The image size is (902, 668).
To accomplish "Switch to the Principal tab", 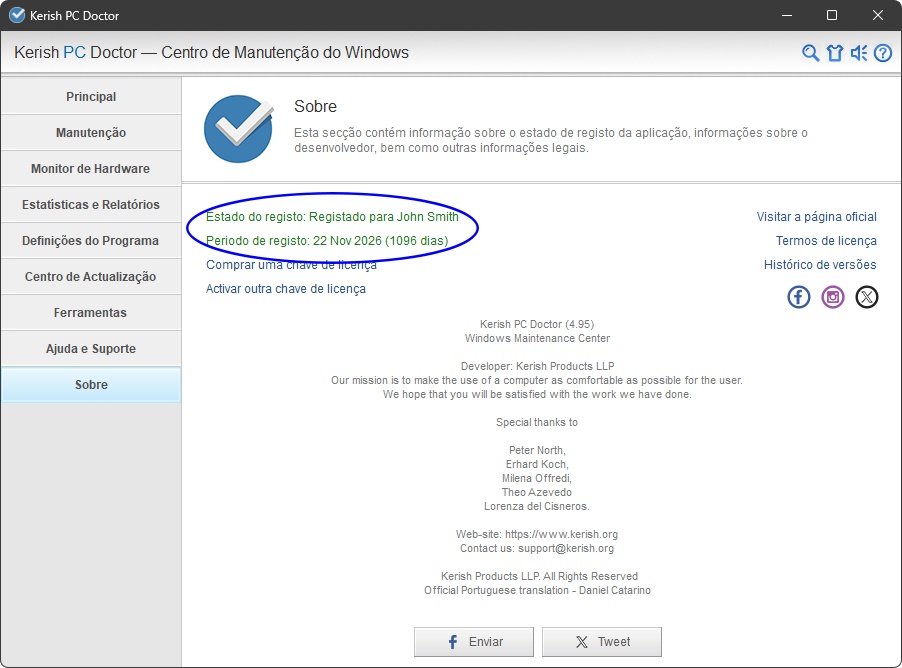I will [91, 97].
